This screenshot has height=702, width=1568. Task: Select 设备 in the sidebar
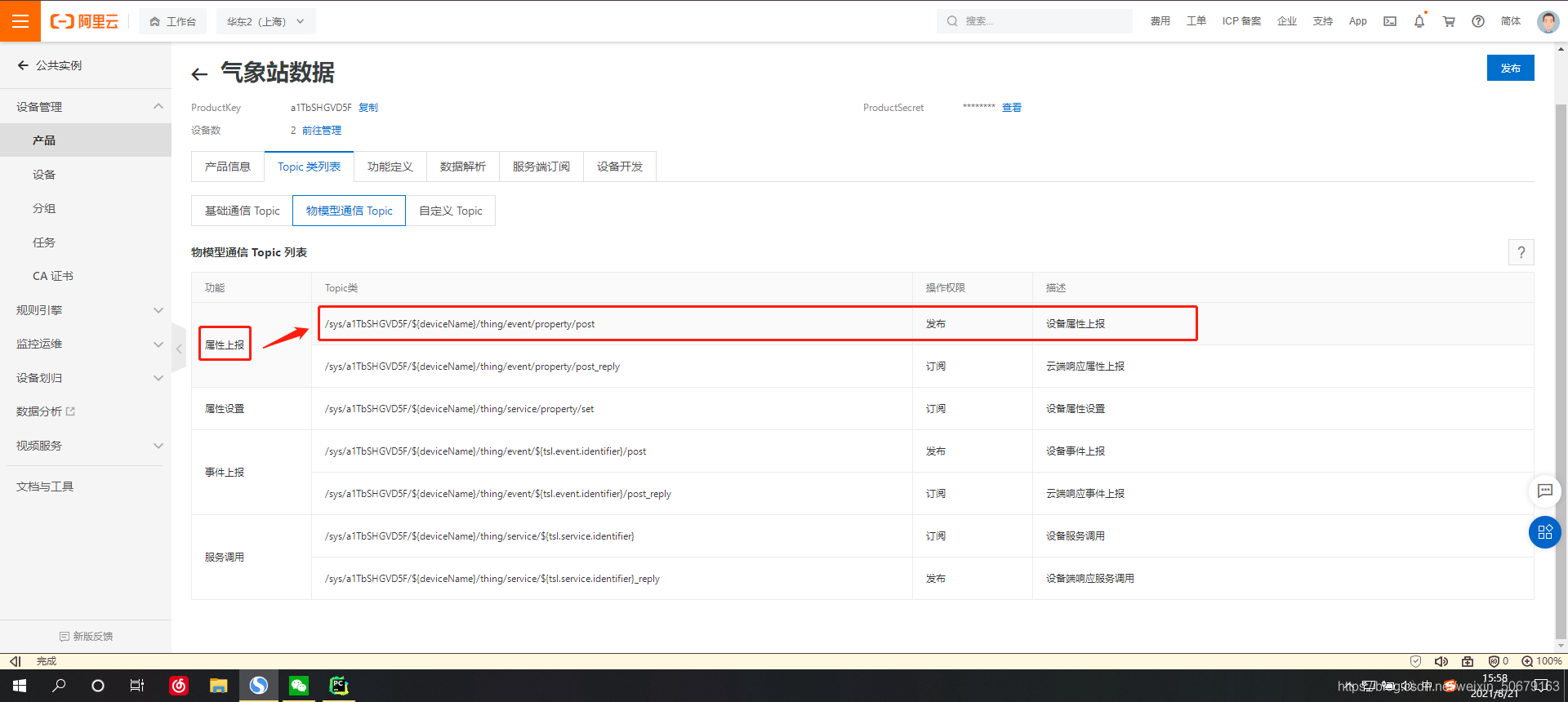(x=86, y=175)
